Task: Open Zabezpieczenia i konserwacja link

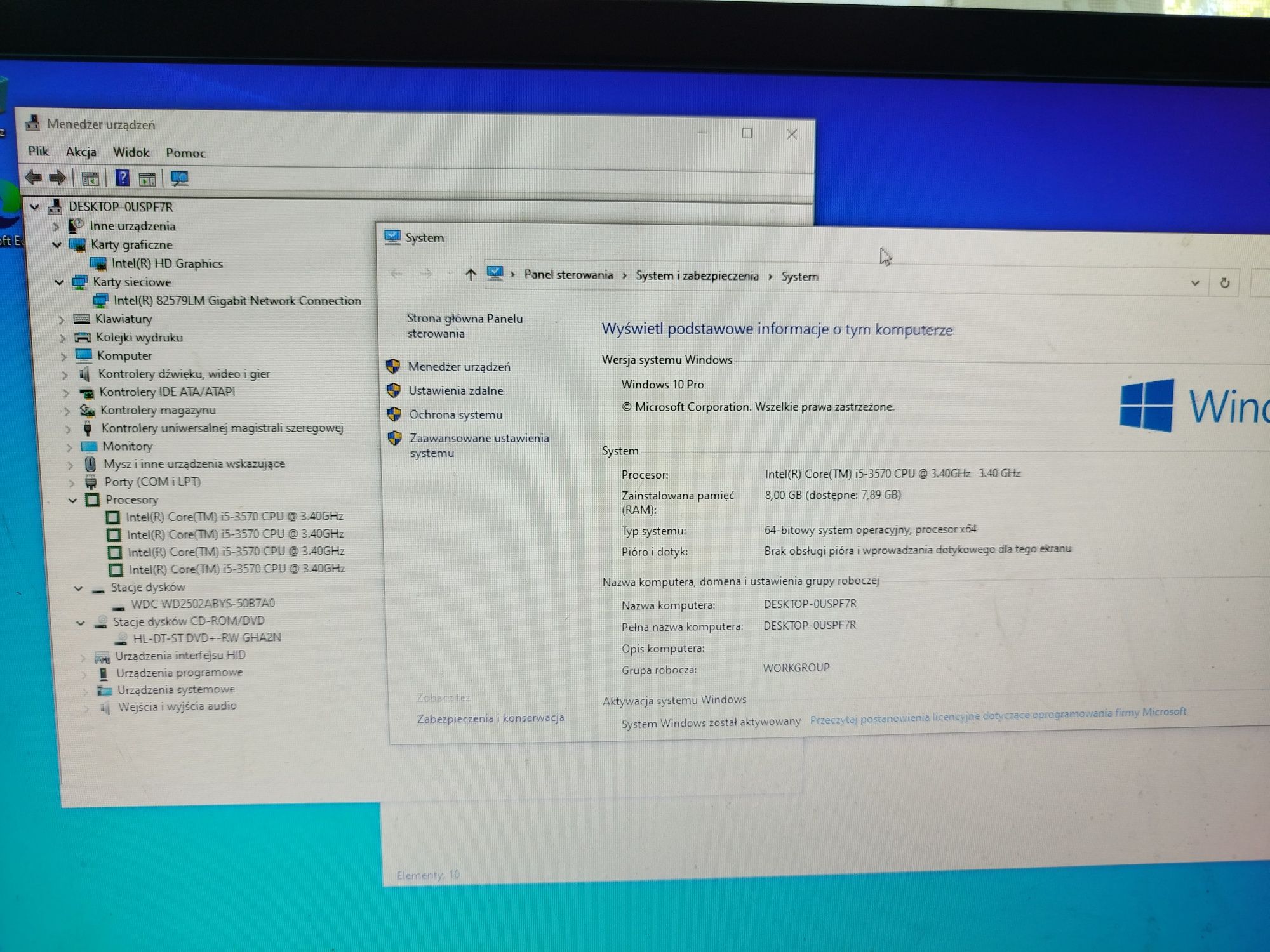Action: click(491, 718)
